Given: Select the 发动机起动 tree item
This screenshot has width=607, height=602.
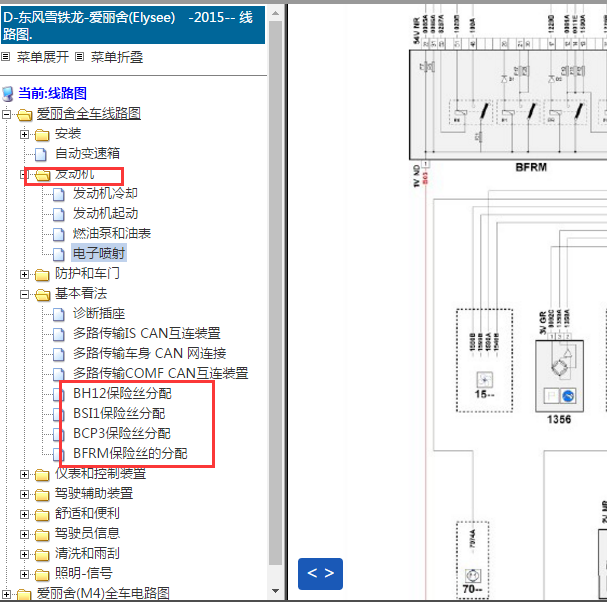Looking at the screenshot, I should point(105,213).
